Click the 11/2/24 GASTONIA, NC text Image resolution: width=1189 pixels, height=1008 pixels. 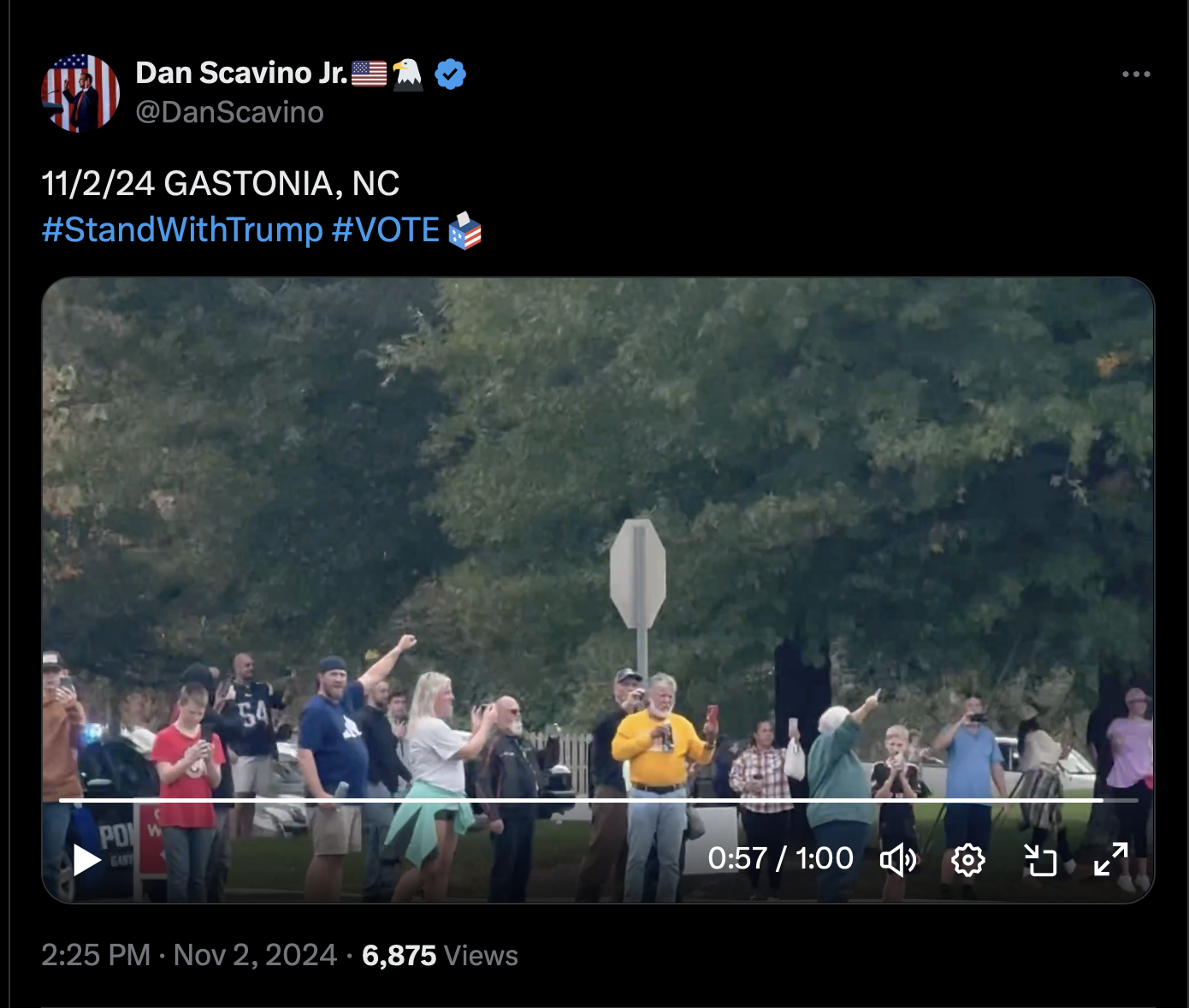221,183
